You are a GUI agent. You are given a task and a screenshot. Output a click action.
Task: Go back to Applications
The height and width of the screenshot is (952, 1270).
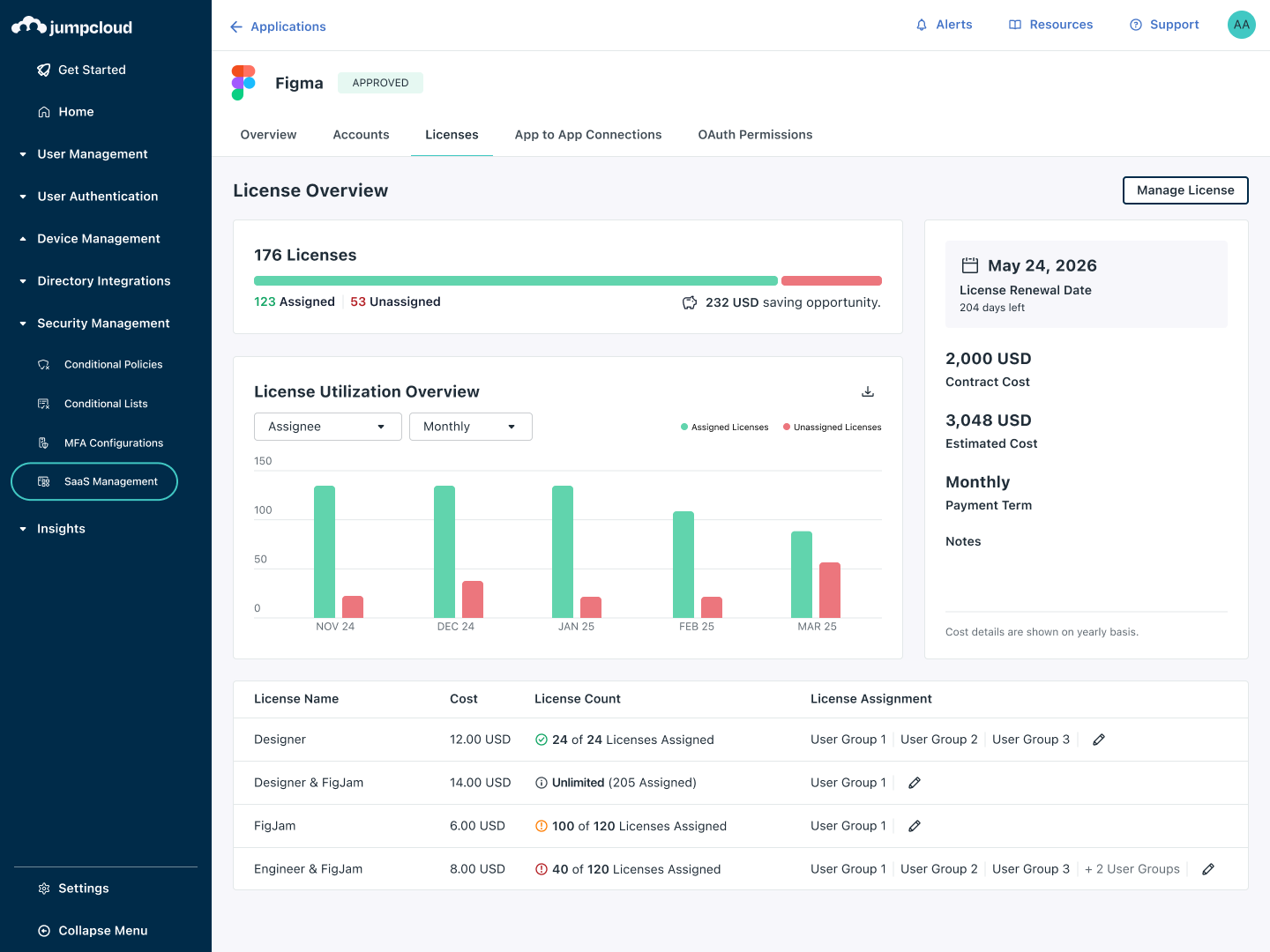(x=277, y=26)
